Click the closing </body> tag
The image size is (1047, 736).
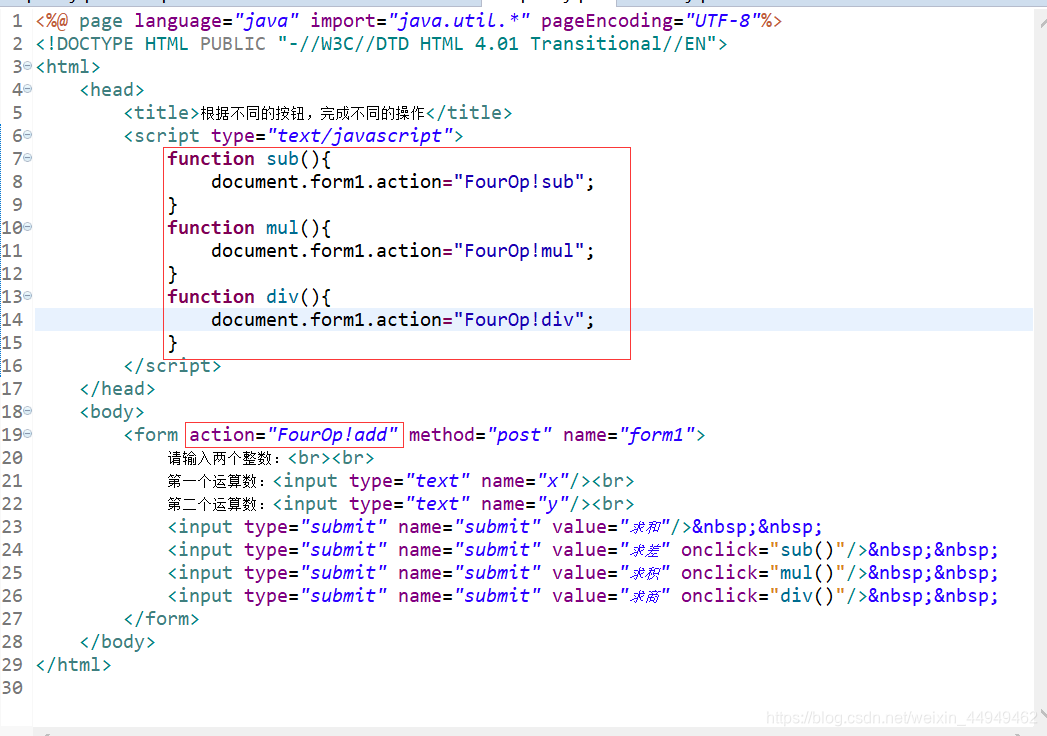point(118,642)
